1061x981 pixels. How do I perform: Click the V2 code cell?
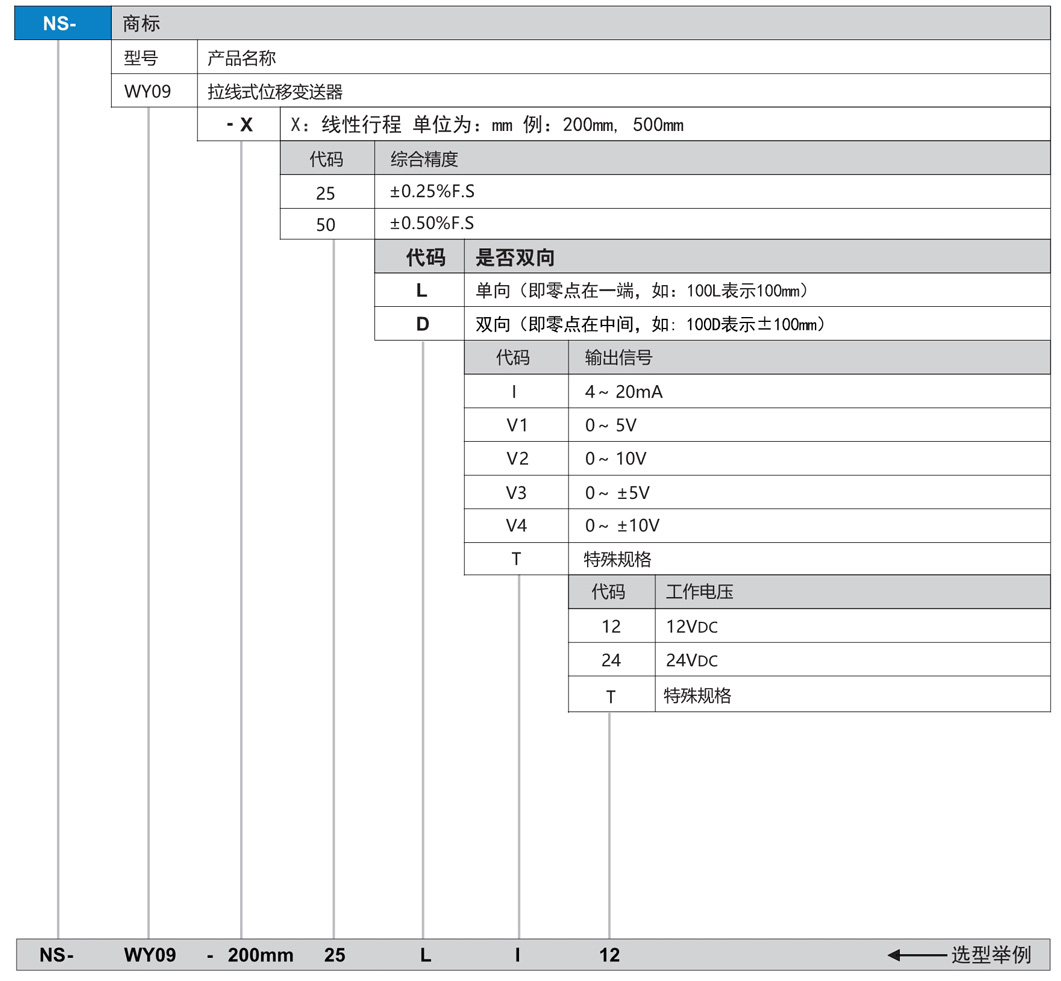point(516,459)
